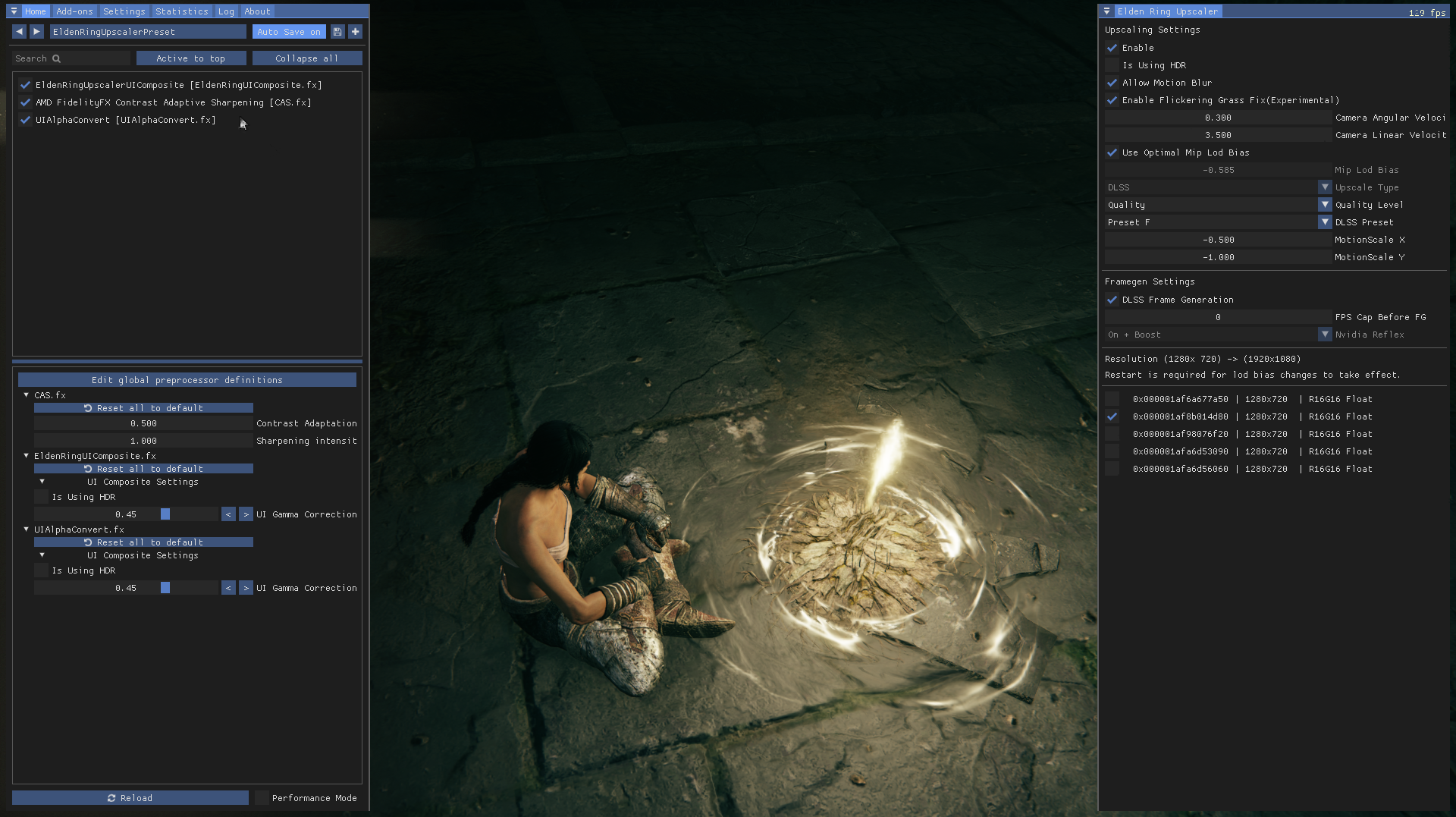Image resolution: width=1456 pixels, height=817 pixels.
Task: Click the MotionScale X value field
Action: [1218, 240]
